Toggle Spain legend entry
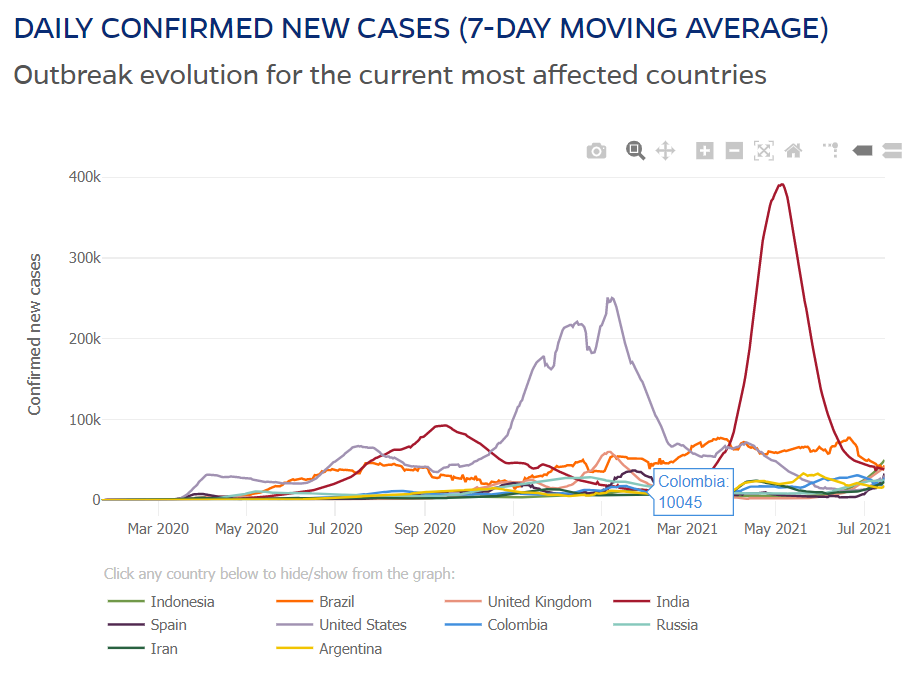 [x=147, y=625]
